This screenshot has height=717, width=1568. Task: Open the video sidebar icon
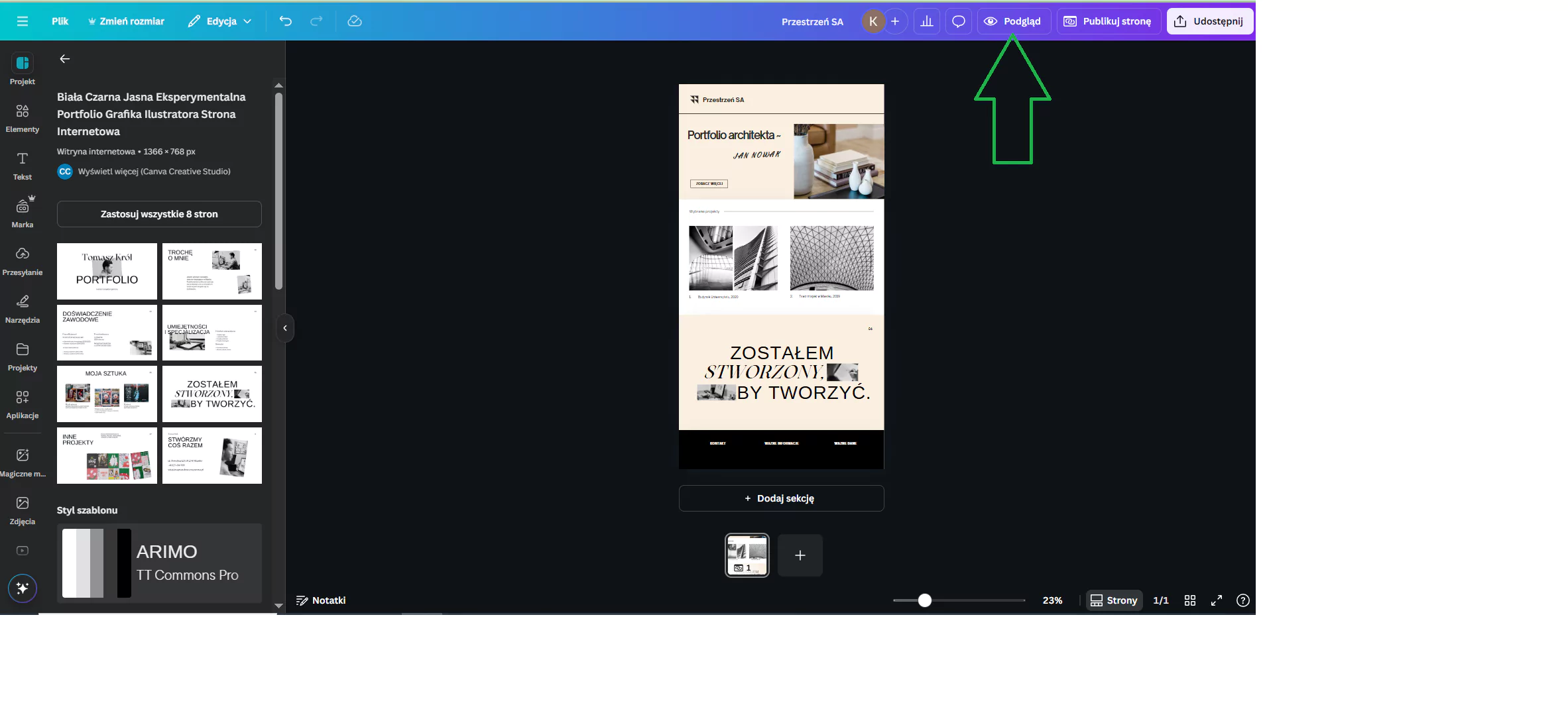[x=23, y=551]
